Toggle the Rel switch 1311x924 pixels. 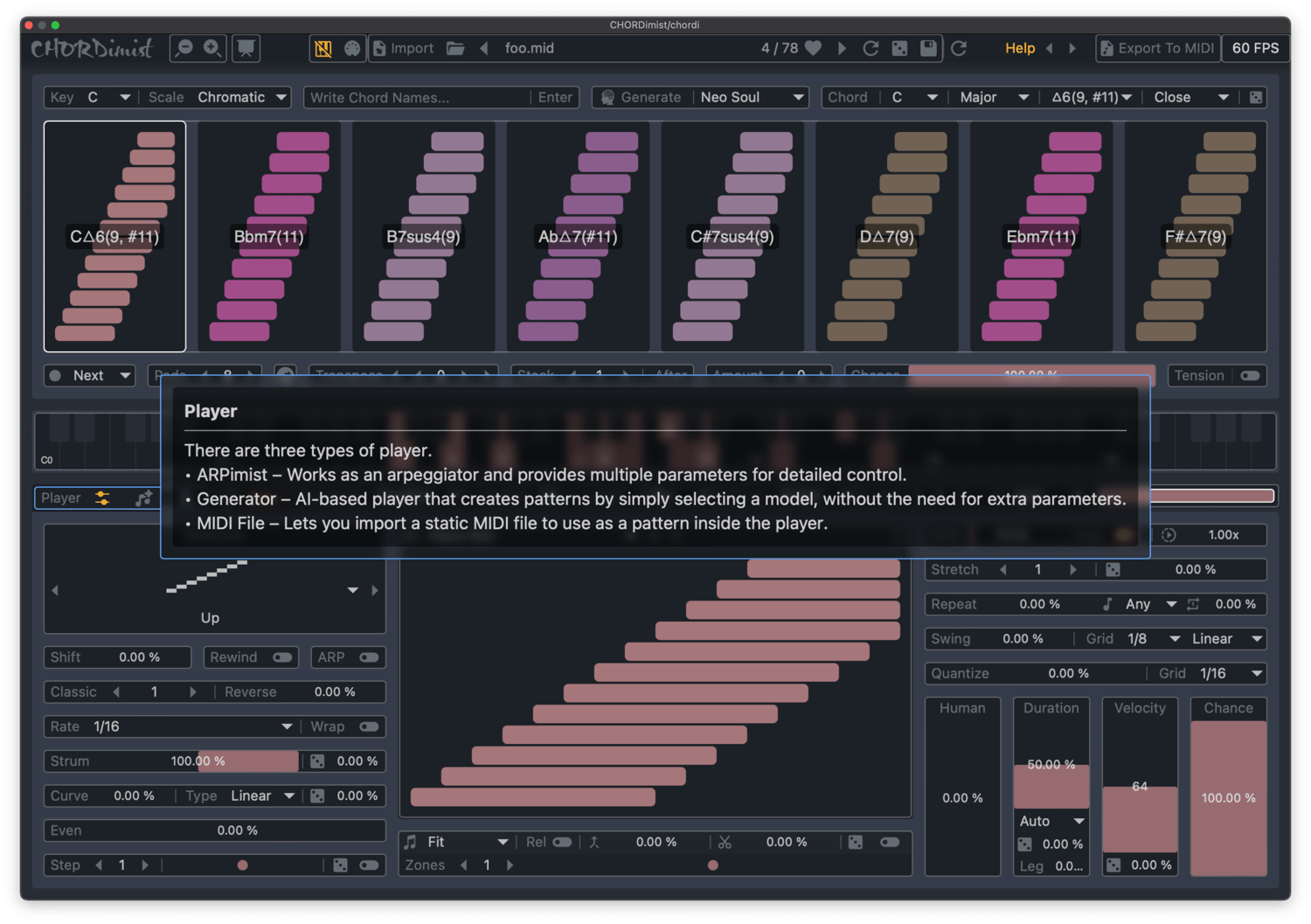562,842
